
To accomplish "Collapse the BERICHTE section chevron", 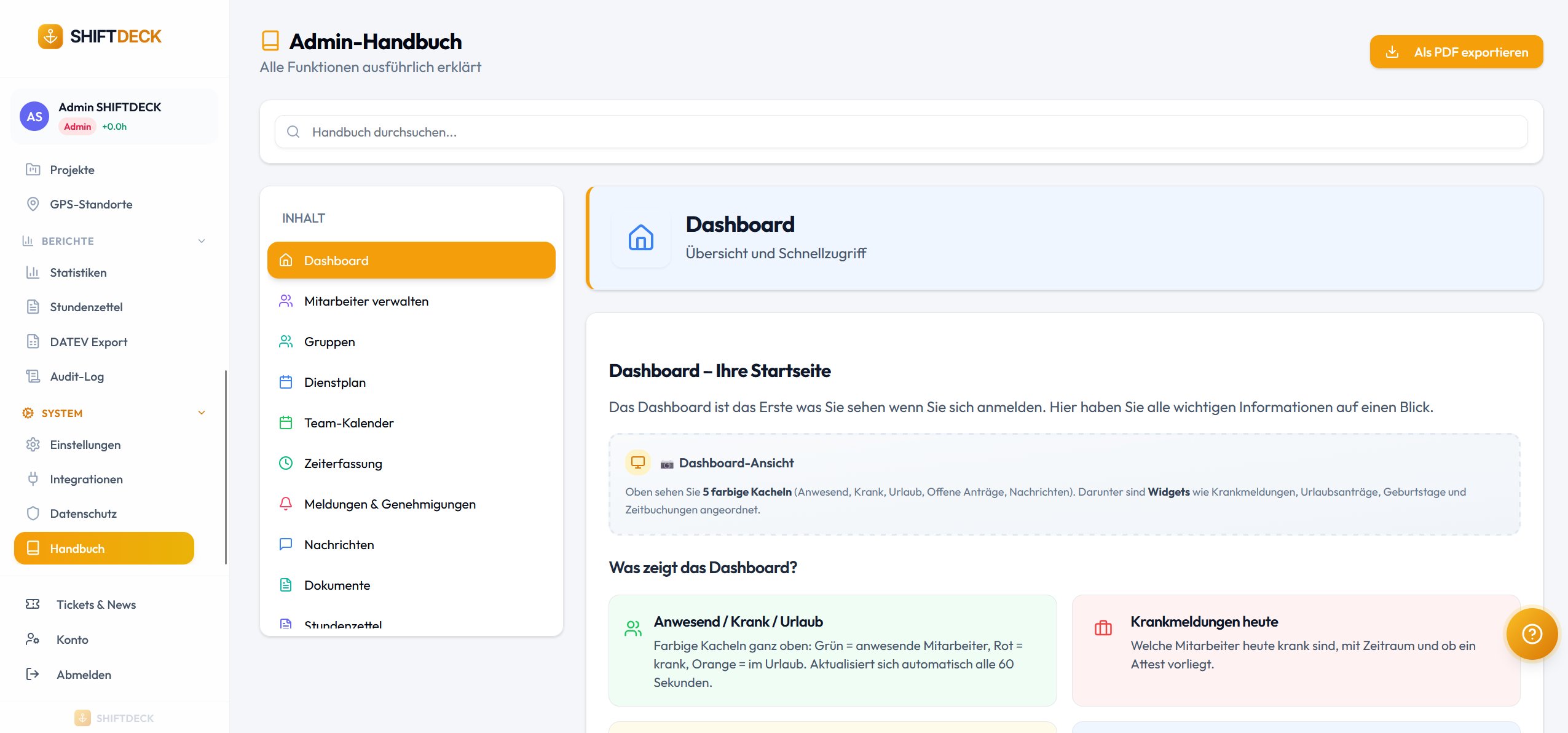I will (202, 241).
